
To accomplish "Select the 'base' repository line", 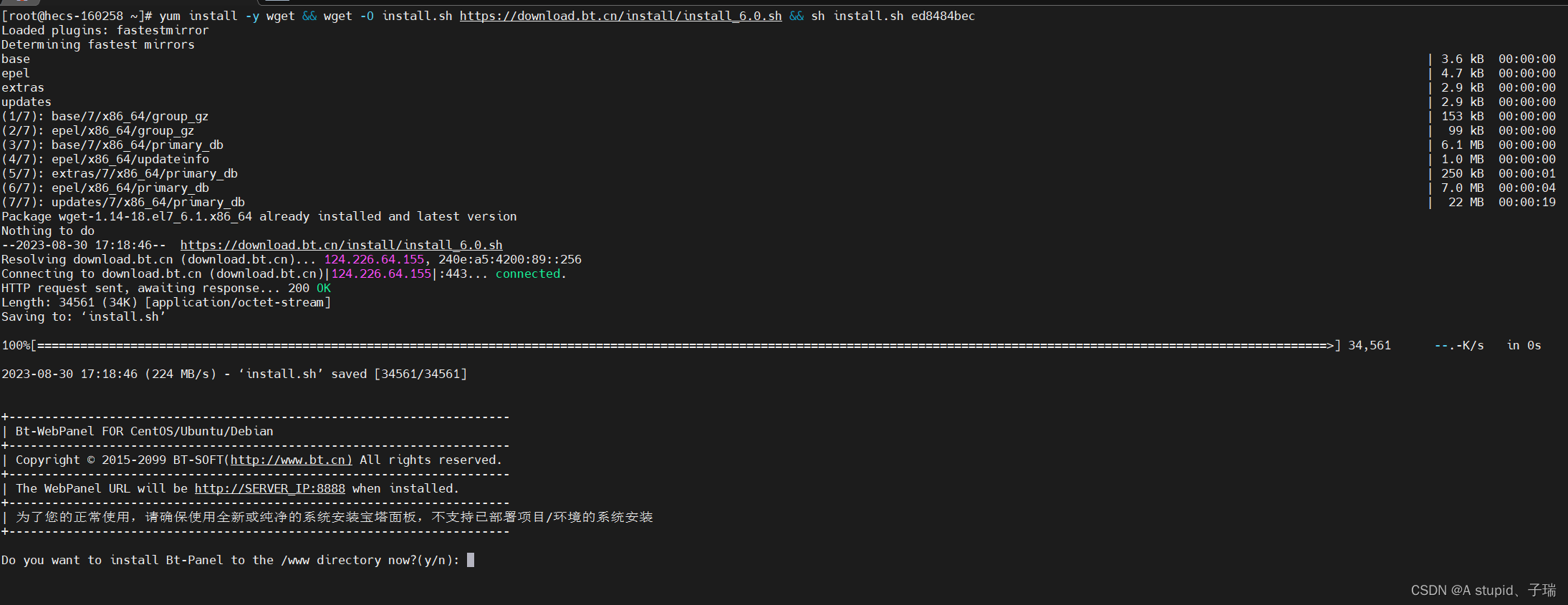I will point(16,59).
